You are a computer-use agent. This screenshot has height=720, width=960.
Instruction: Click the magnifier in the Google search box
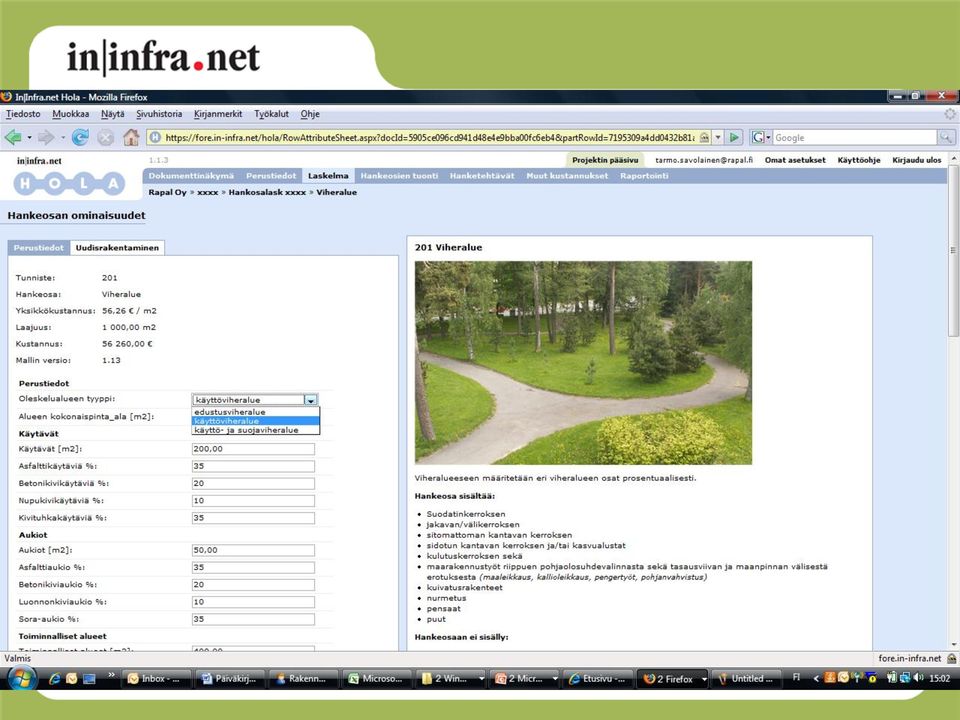(946, 138)
